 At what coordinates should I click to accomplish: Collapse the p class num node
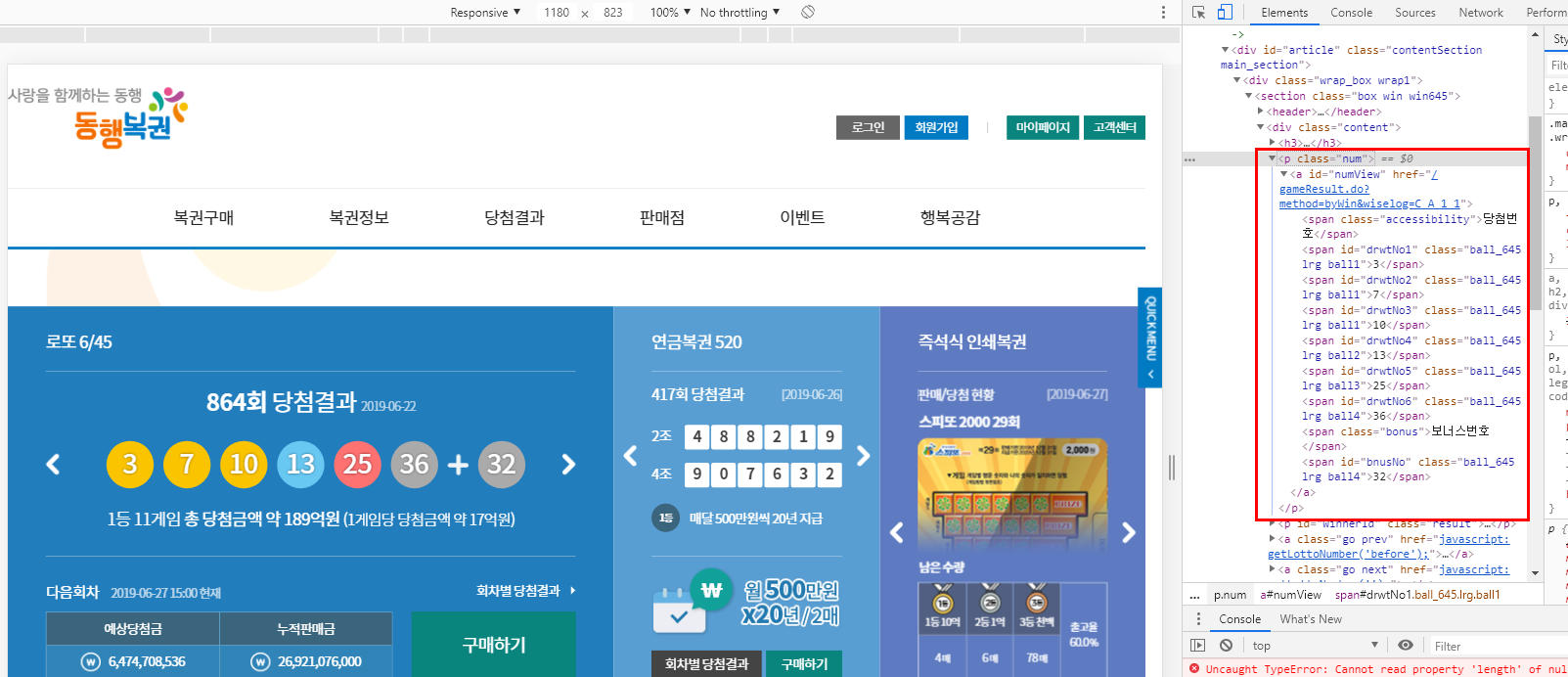point(1272,158)
